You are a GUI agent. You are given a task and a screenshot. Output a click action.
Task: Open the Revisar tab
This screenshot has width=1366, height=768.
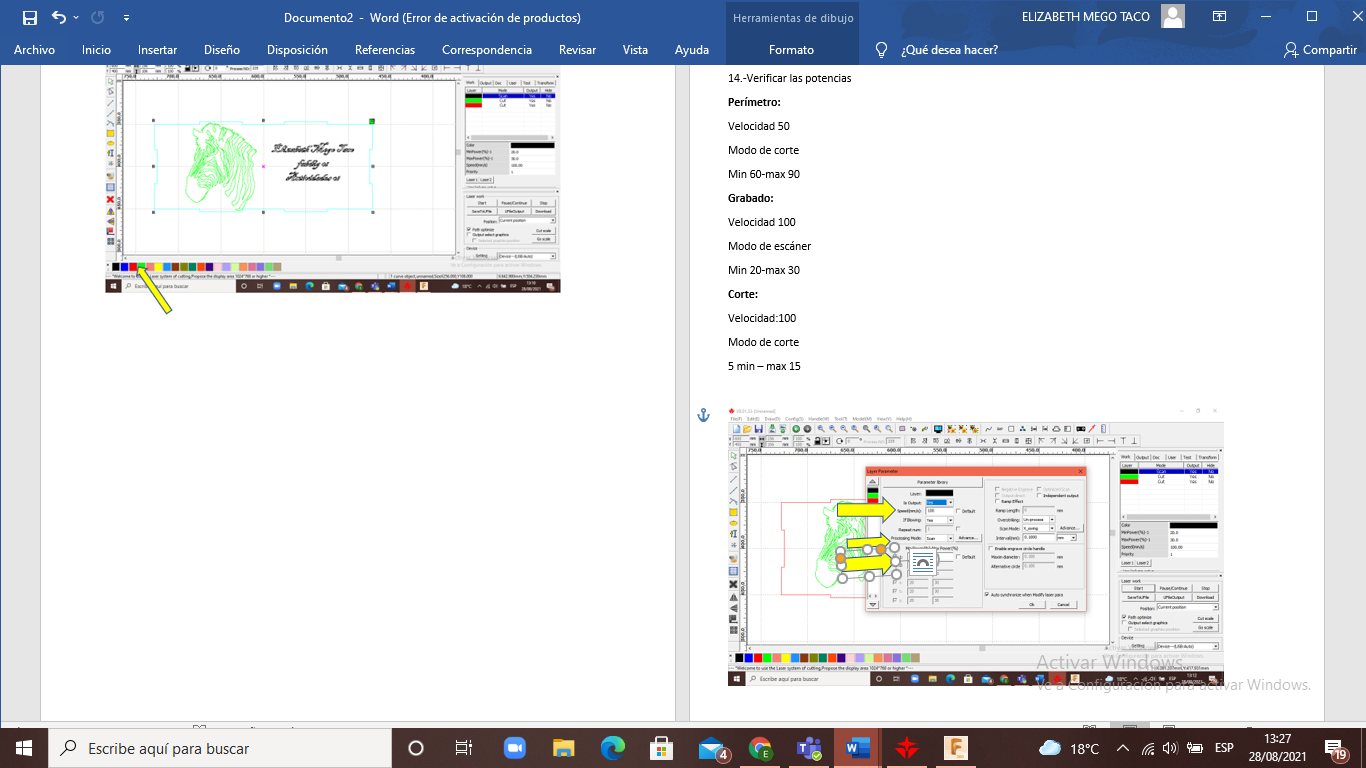(577, 50)
